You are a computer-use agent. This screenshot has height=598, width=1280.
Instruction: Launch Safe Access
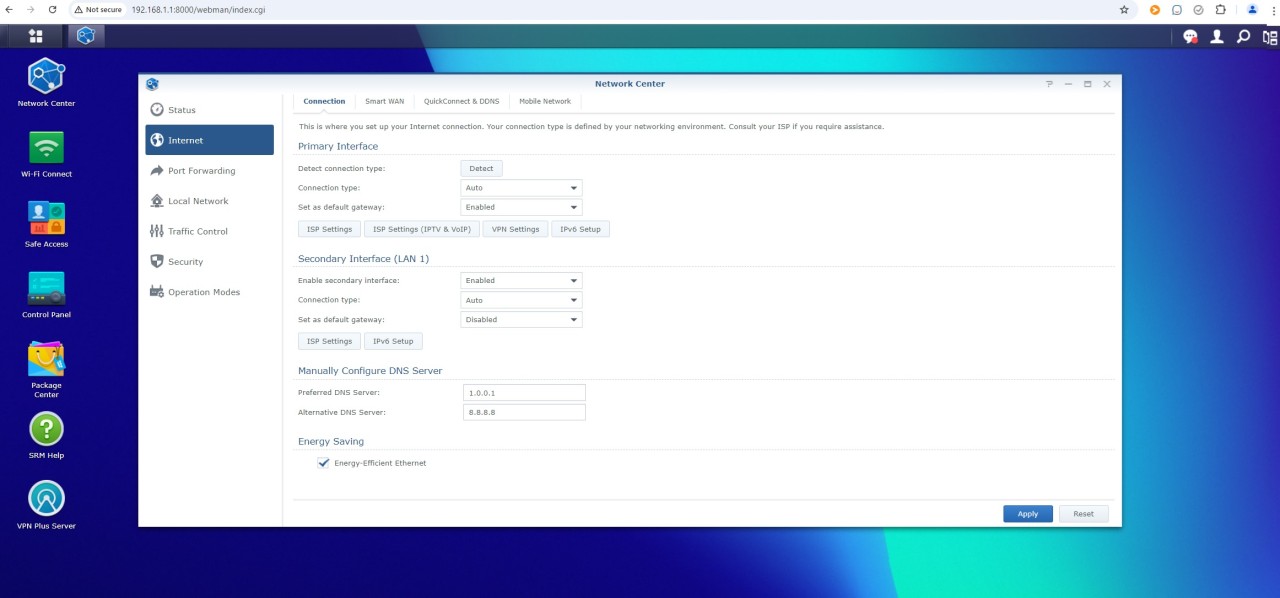(45, 218)
